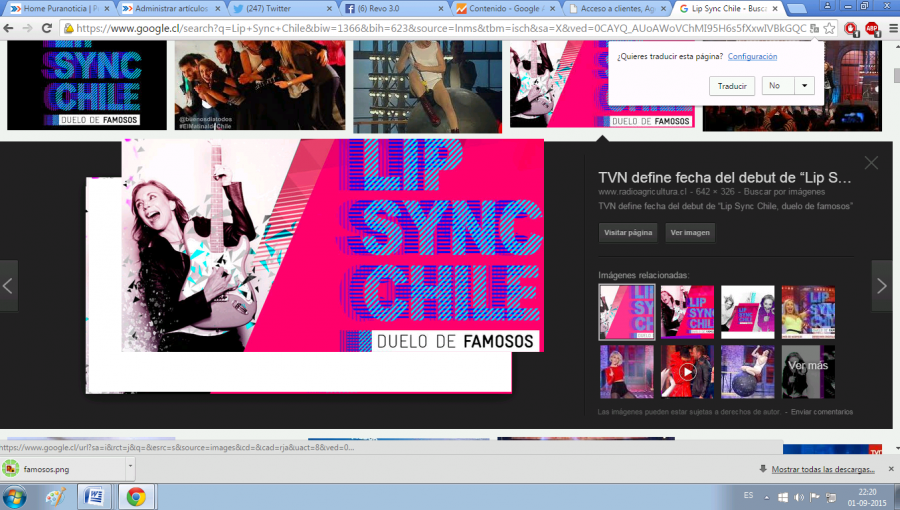Image resolution: width=900 pixels, height=510 pixels.
Task: Click the Ver imagen button
Action: (690, 232)
